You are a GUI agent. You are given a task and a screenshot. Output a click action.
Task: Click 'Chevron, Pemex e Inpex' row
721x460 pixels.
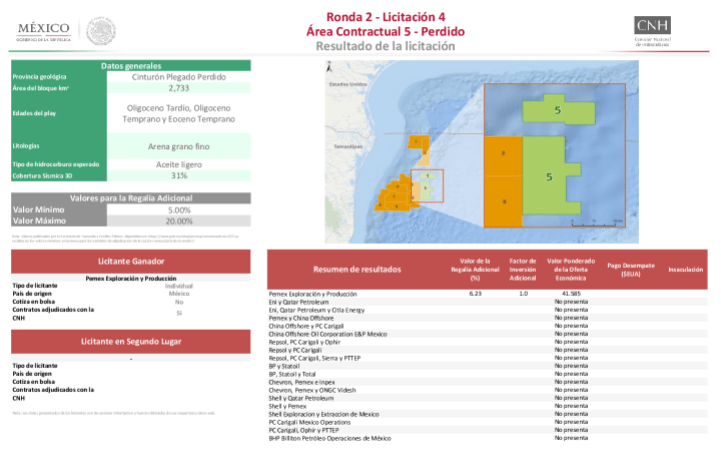click(487, 382)
